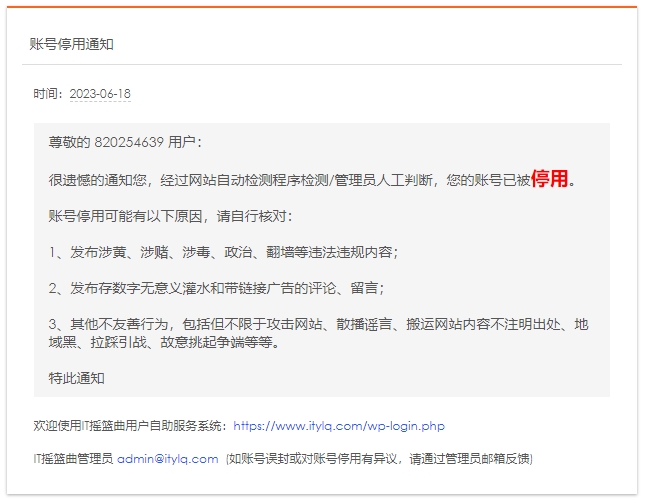
Task: Open the wp-login.php self-service link
Action: pos(338,426)
